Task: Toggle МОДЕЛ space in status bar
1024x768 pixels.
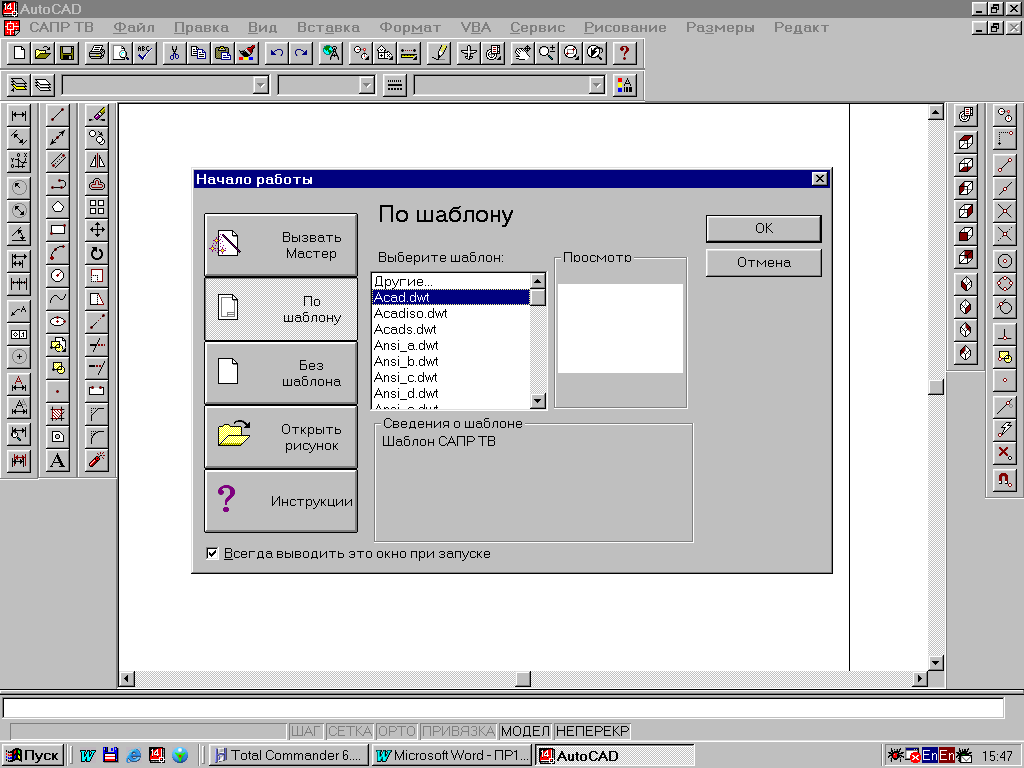Action: pos(526,731)
